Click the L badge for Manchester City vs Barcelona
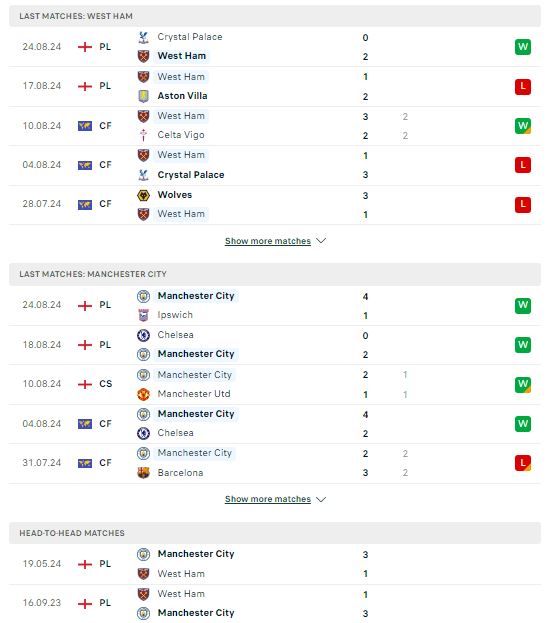 click(x=523, y=463)
